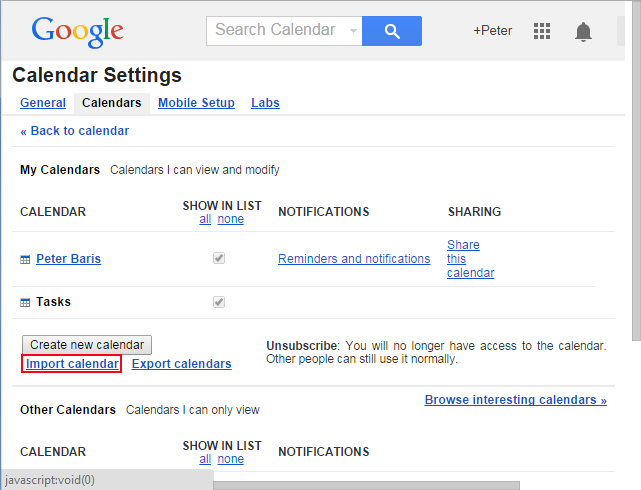This screenshot has height=490, width=641.
Task: Click the Import calendar link
Action: click(72, 364)
